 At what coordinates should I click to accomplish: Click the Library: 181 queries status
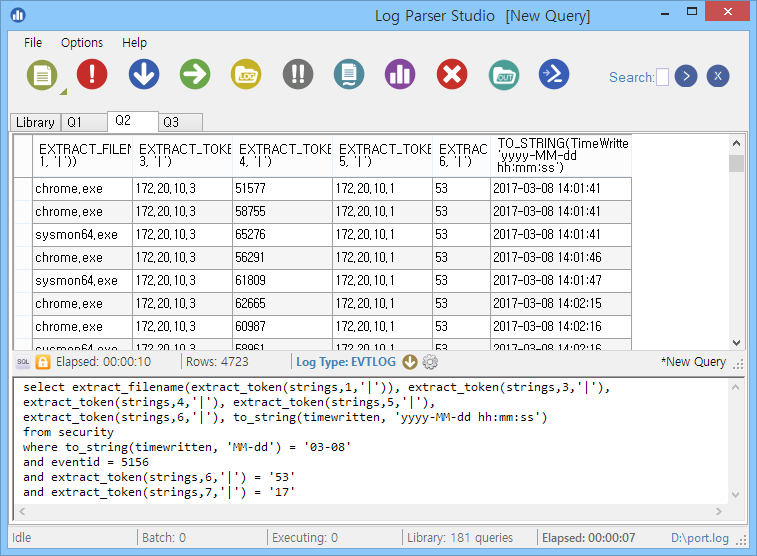[x=460, y=538]
